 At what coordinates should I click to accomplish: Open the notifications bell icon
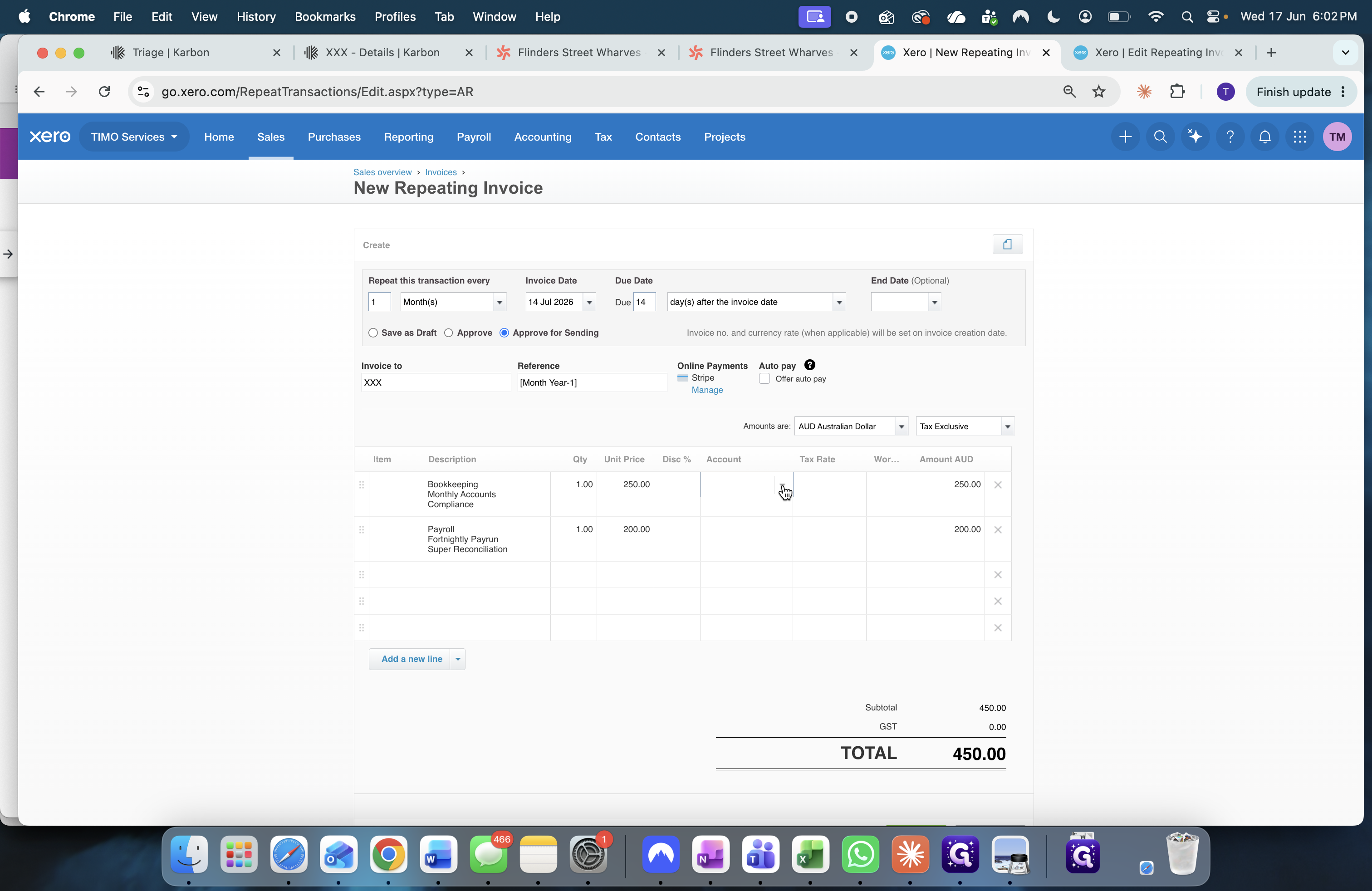[x=1265, y=137]
